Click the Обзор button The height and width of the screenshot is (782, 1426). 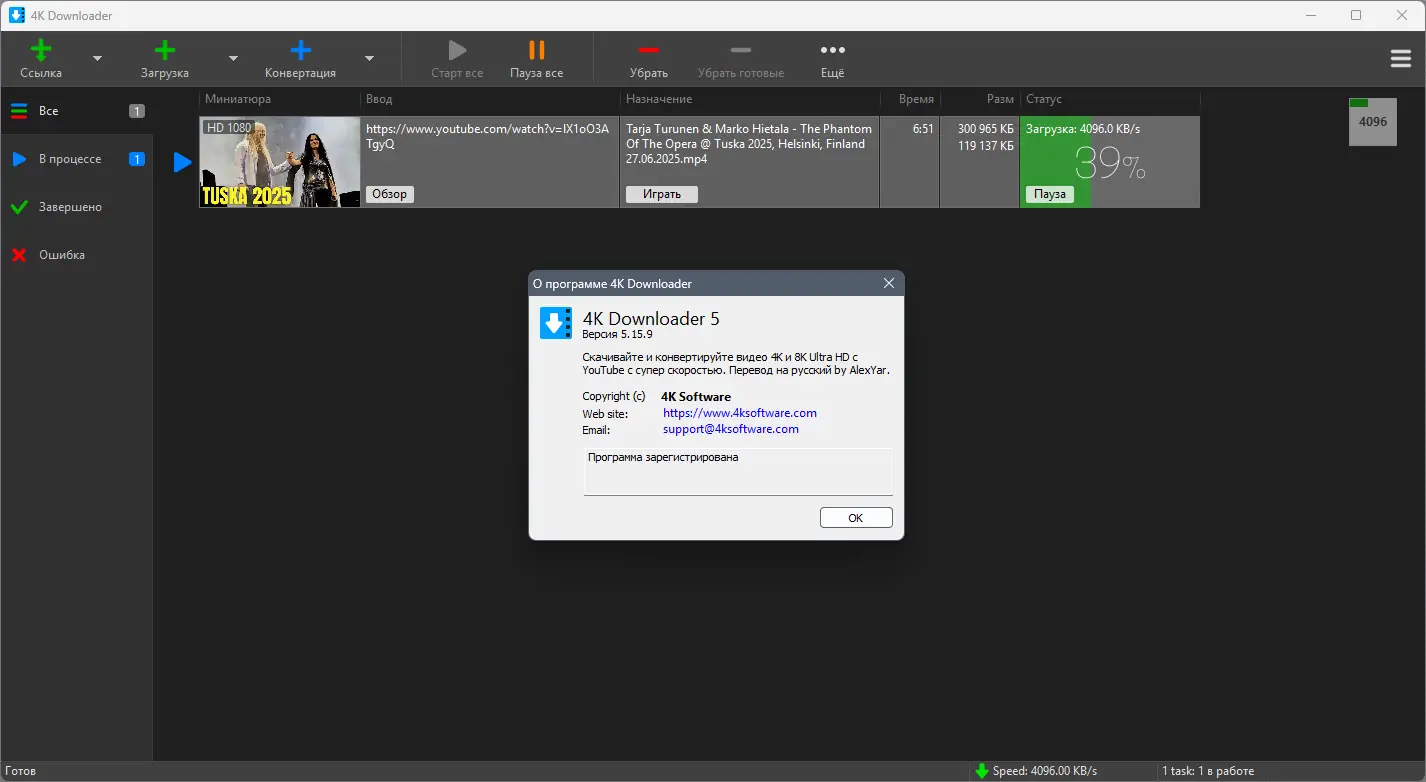pos(390,194)
